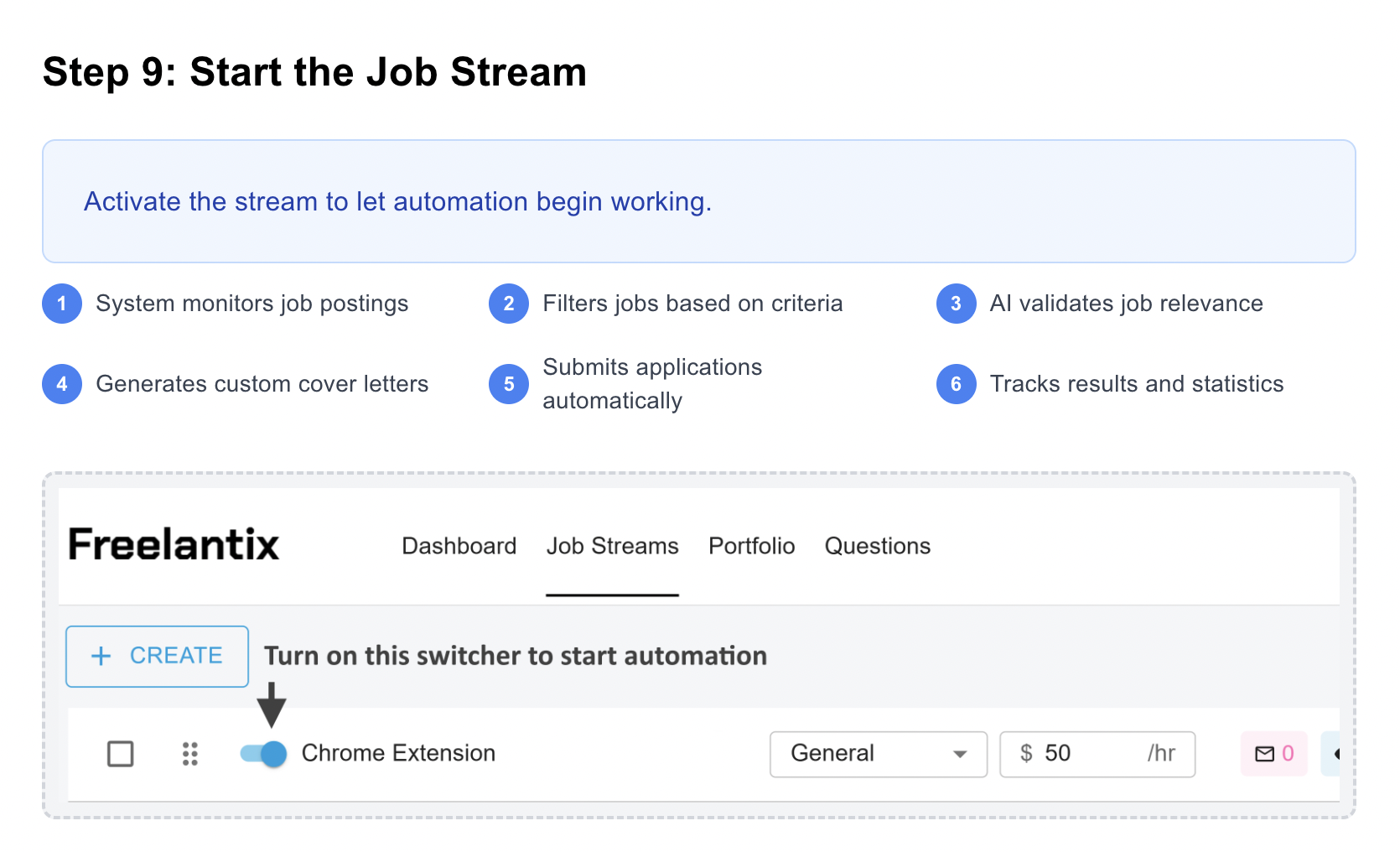Image resolution: width=1400 pixels, height=852 pixels.
Task: Click the step 3 number badge
Action: [x=956, y=304]
